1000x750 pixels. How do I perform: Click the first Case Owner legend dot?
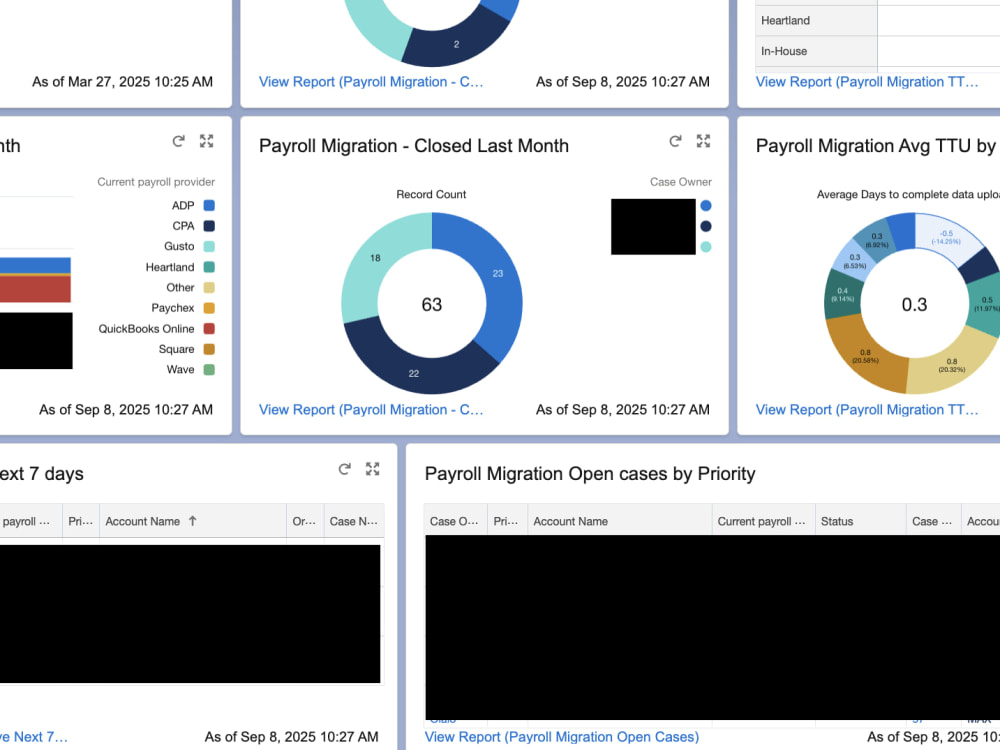[706, 205]
